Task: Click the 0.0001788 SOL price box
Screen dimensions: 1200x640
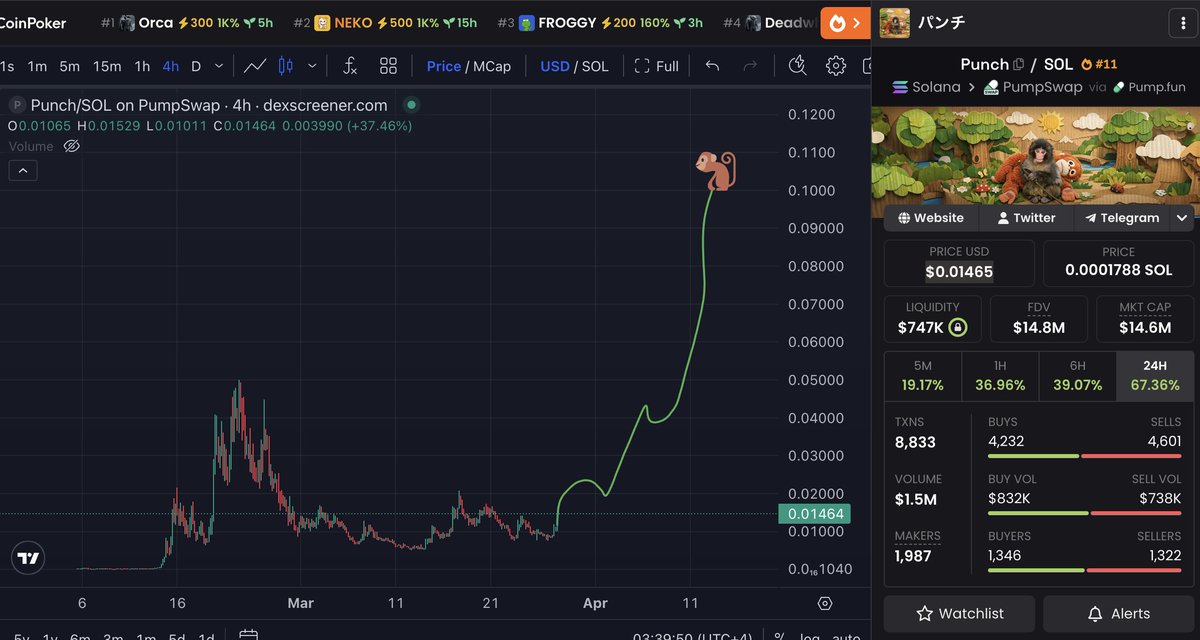Action: [x=1118, y=263]
